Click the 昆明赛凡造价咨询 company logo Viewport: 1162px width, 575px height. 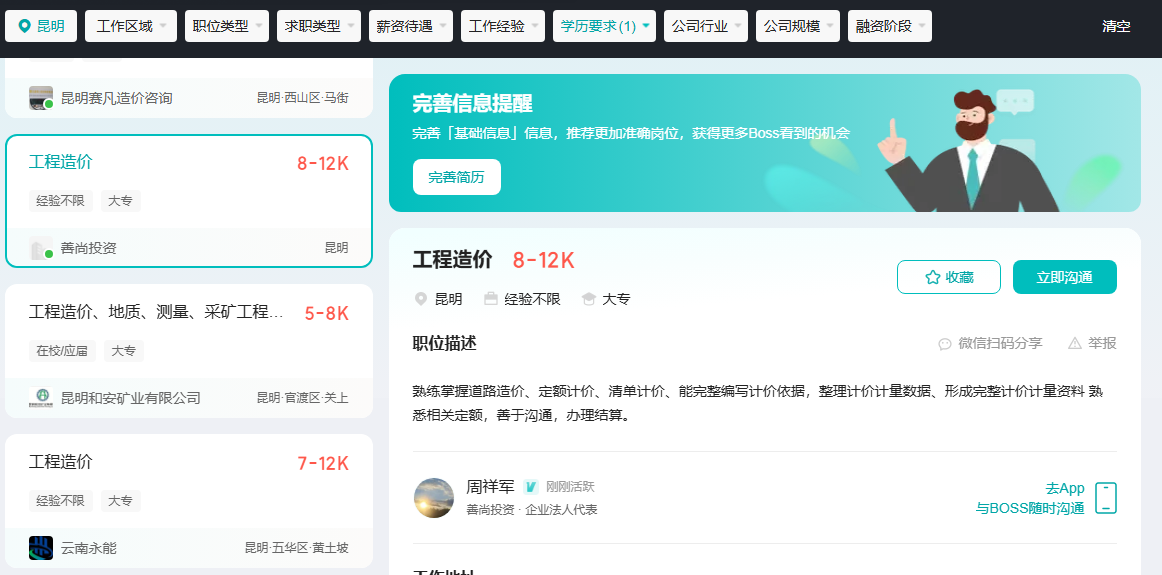pyautogui.click(x=41, y=98)
